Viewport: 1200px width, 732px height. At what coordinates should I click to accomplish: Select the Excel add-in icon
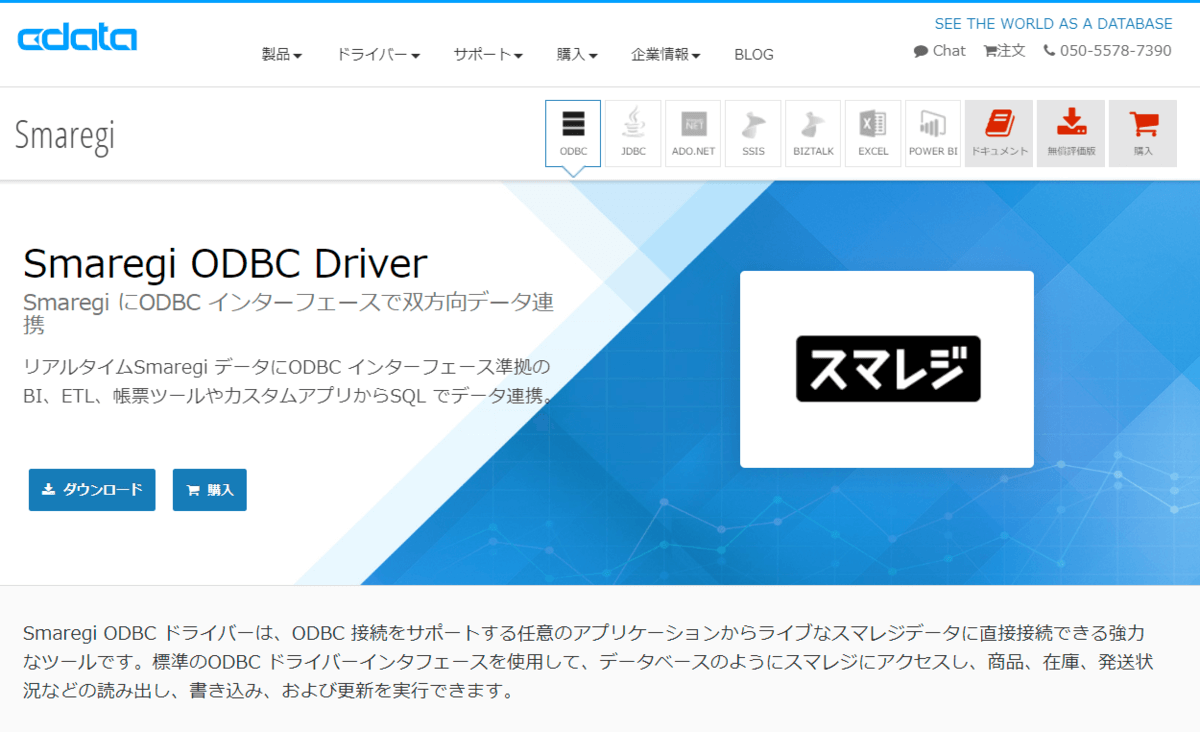coord(873,133)
